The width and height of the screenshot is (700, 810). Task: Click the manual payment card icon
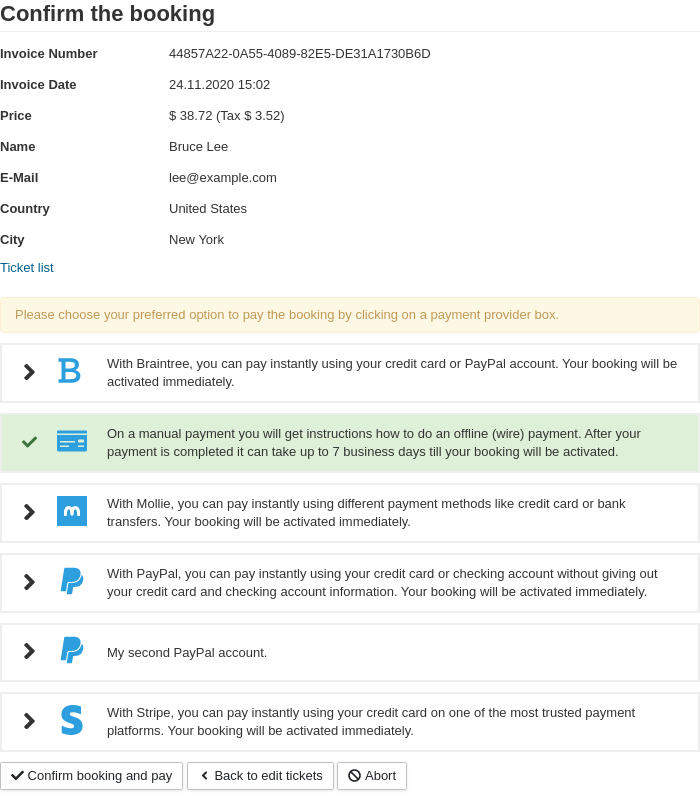click(x=72, y=441)
